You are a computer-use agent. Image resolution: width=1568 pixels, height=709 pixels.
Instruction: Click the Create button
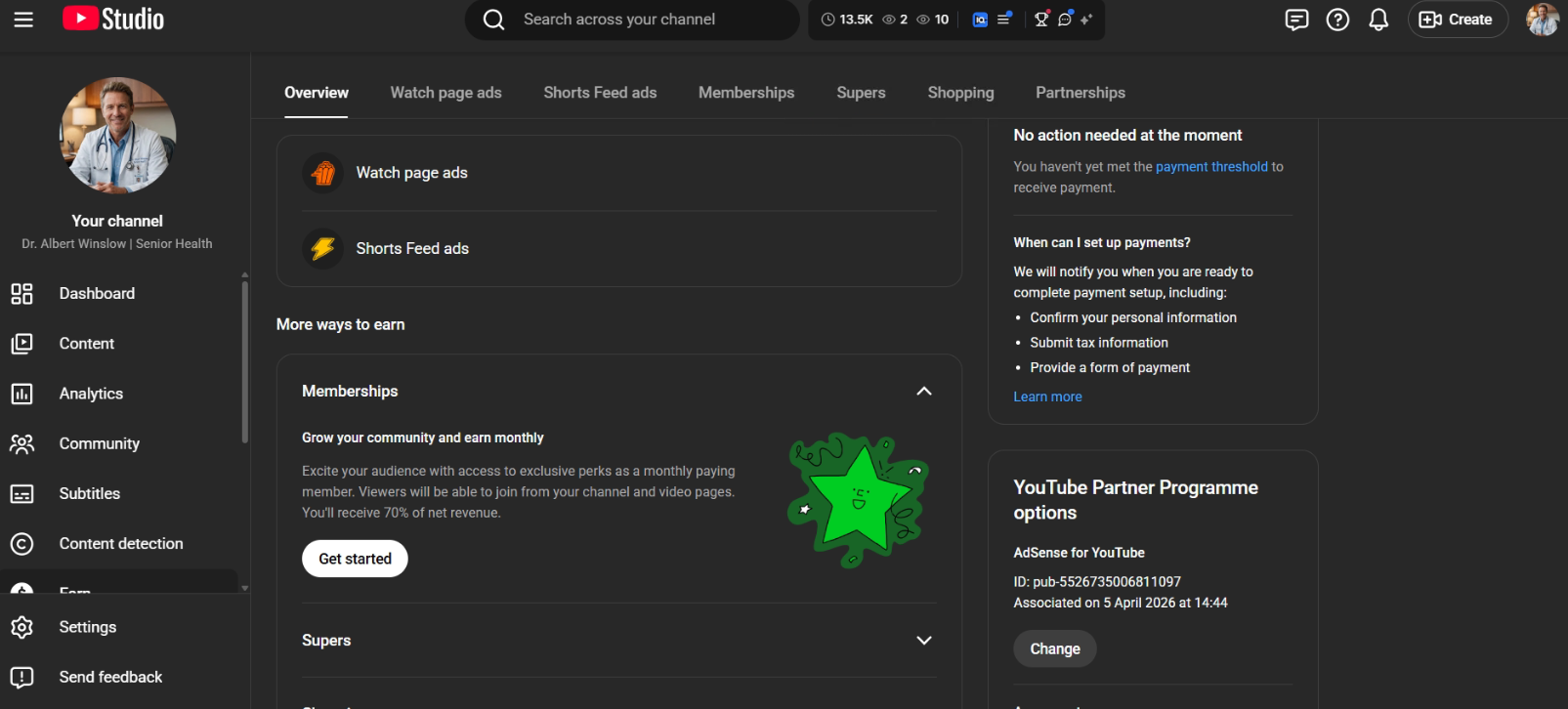1458,20
